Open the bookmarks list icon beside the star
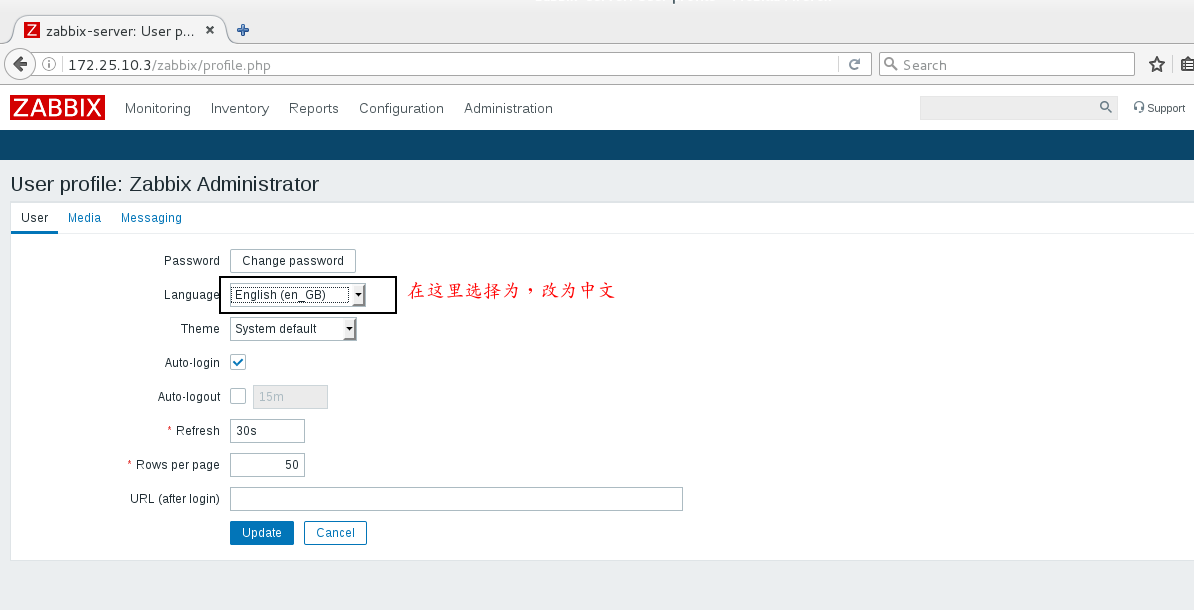 1187,65
